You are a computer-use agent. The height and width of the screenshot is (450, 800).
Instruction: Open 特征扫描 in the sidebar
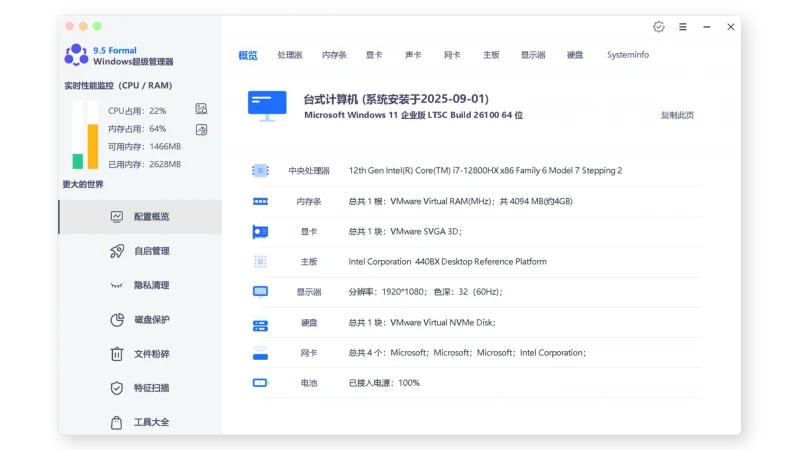[x=140, y=388]
